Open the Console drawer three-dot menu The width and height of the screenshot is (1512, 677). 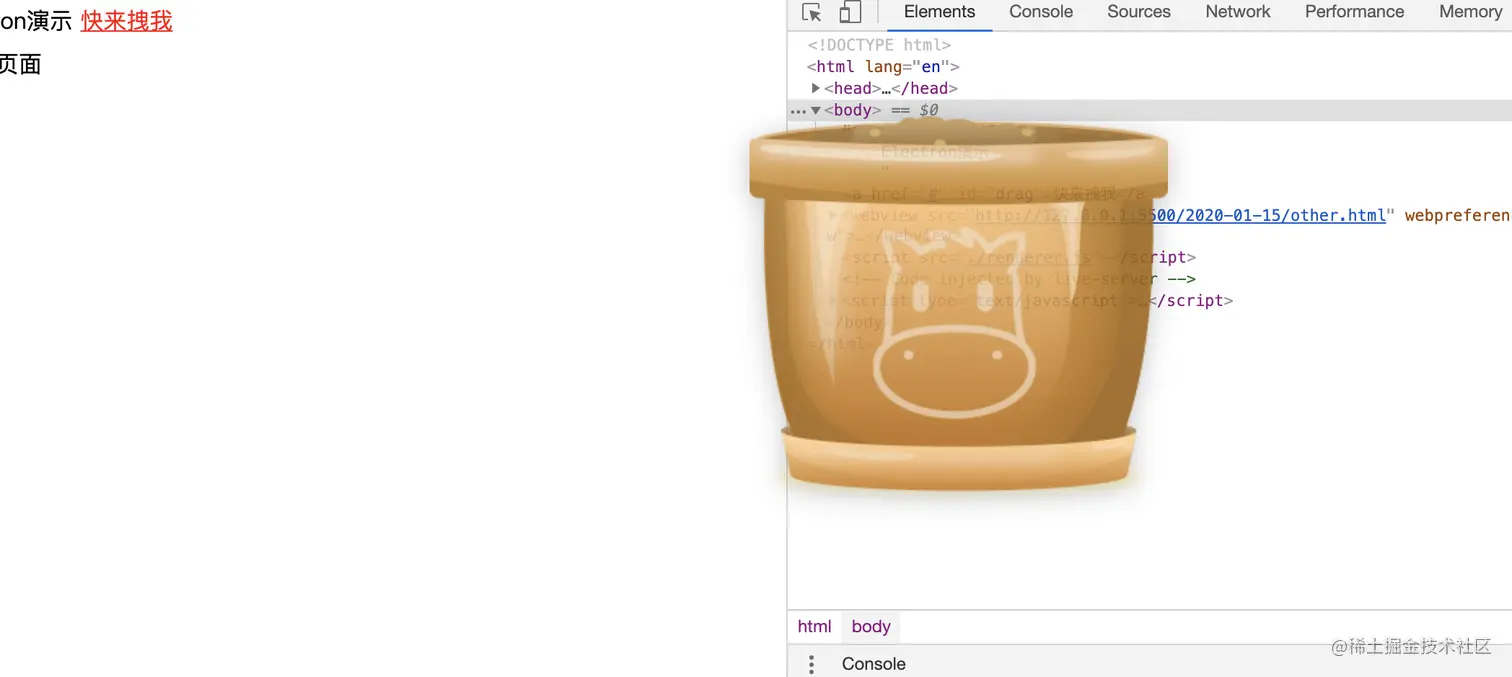[811, 664]
